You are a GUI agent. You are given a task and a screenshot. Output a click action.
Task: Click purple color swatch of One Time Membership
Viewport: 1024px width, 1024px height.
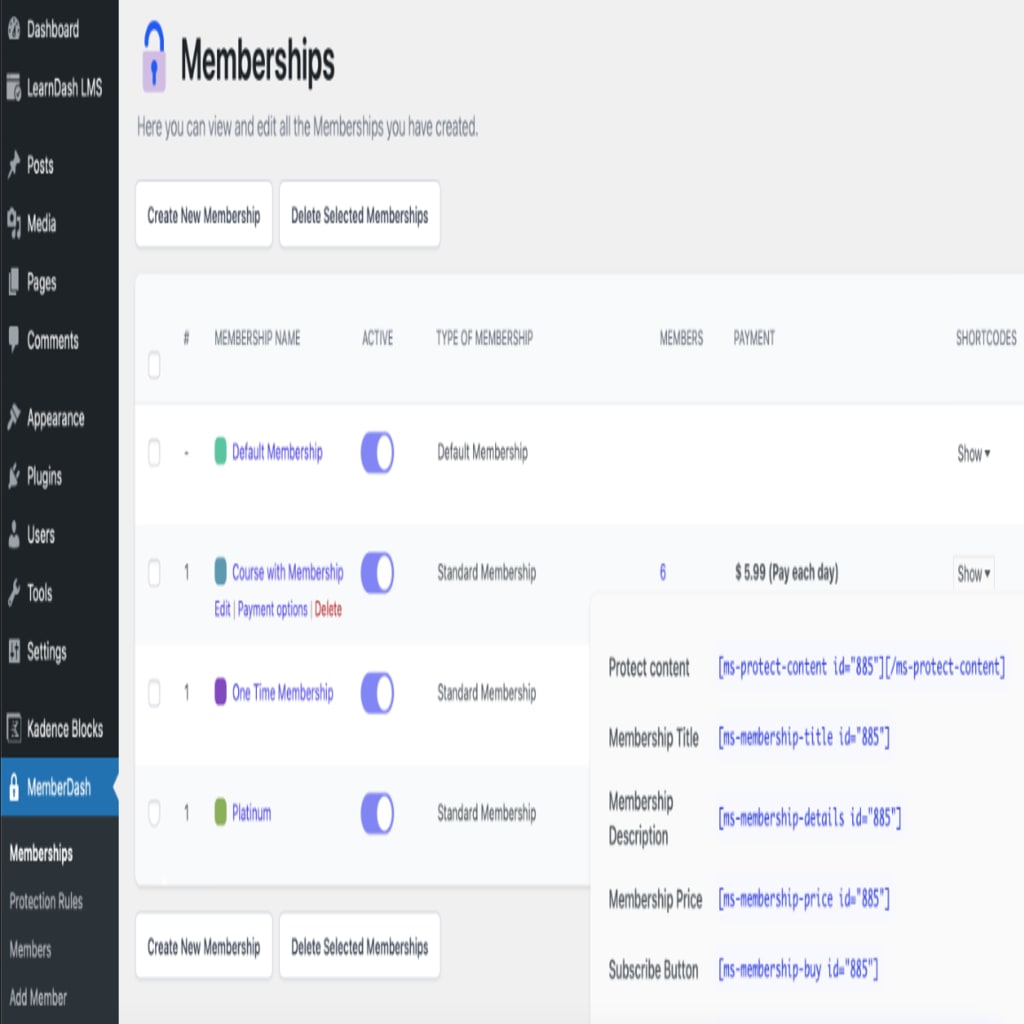coord(221,692)
